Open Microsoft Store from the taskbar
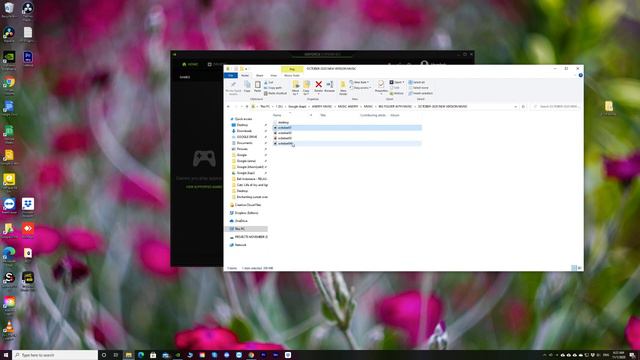Screen dimensions: 640x360 coord(153,355)
